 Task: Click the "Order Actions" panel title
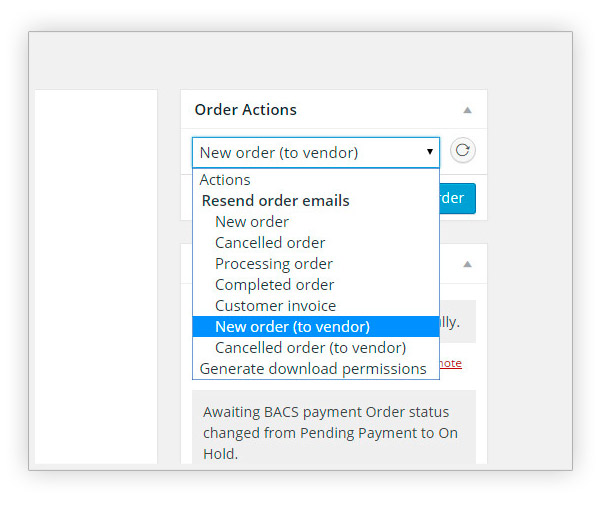[246, 110]
